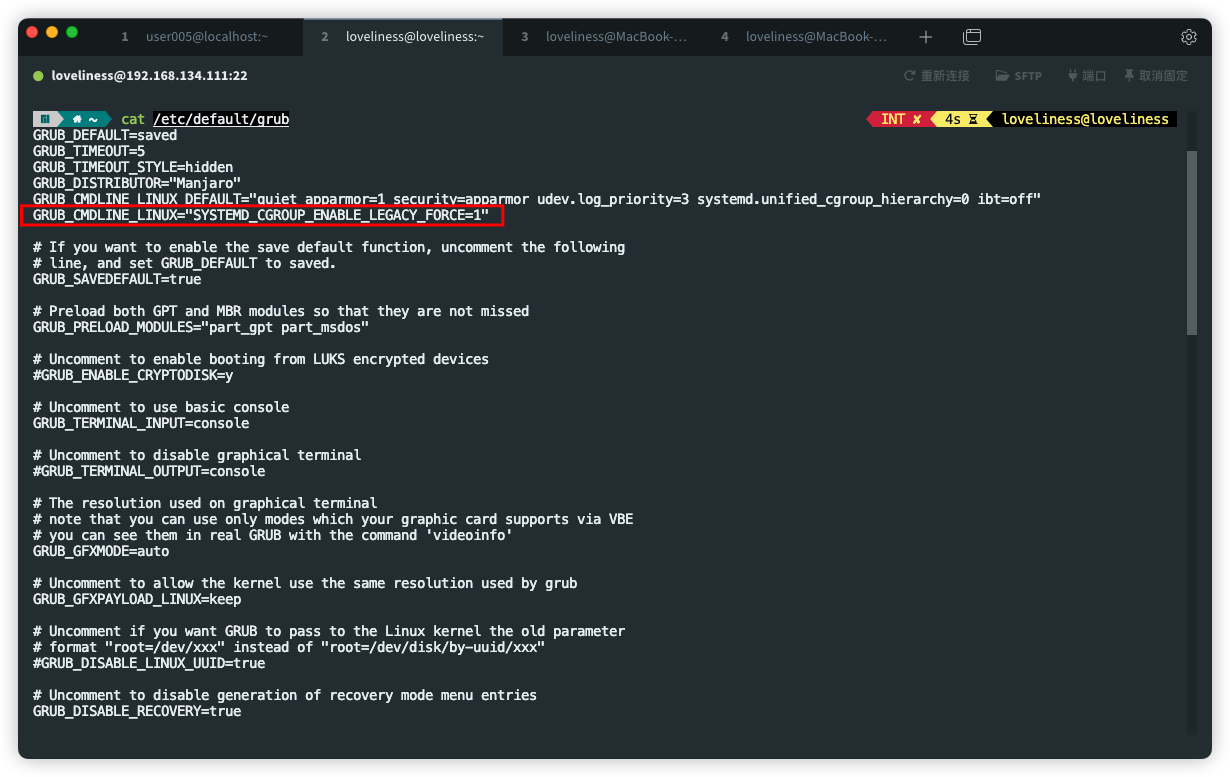Click the home directory prompt segment

point(85,119)
